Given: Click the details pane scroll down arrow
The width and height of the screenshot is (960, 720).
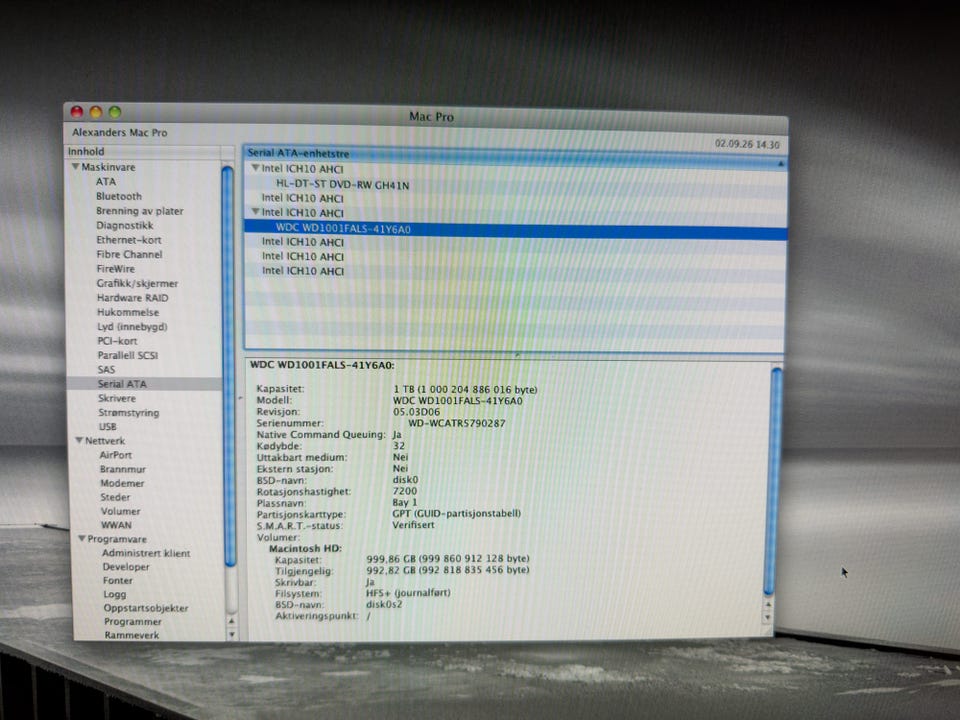Looking at the screenshot, I should point(768,618).
